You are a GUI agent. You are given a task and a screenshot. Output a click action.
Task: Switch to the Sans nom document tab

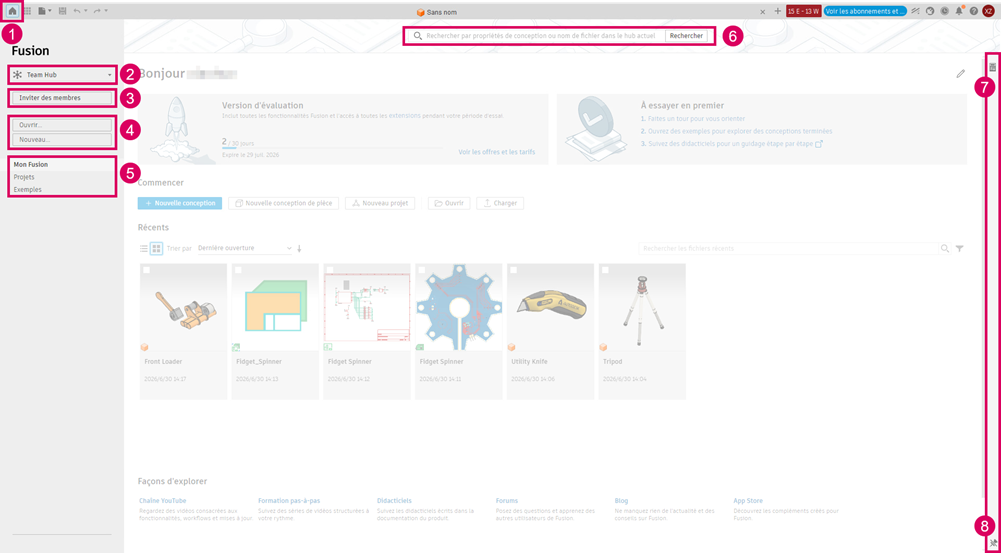coord(437,12)
